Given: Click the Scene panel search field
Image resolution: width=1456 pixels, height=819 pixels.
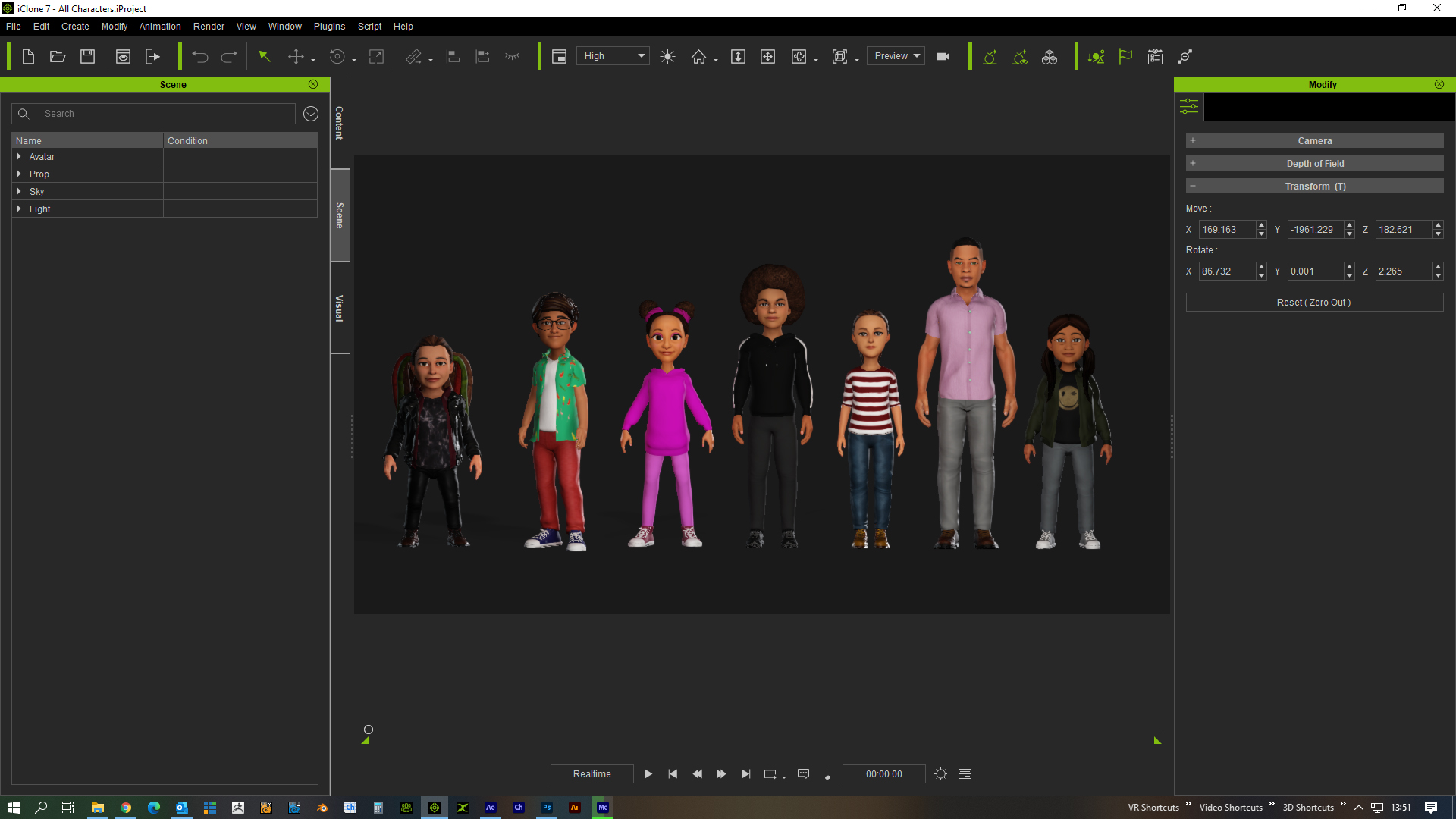Looking at the screenshot, I should coord(152,113).
